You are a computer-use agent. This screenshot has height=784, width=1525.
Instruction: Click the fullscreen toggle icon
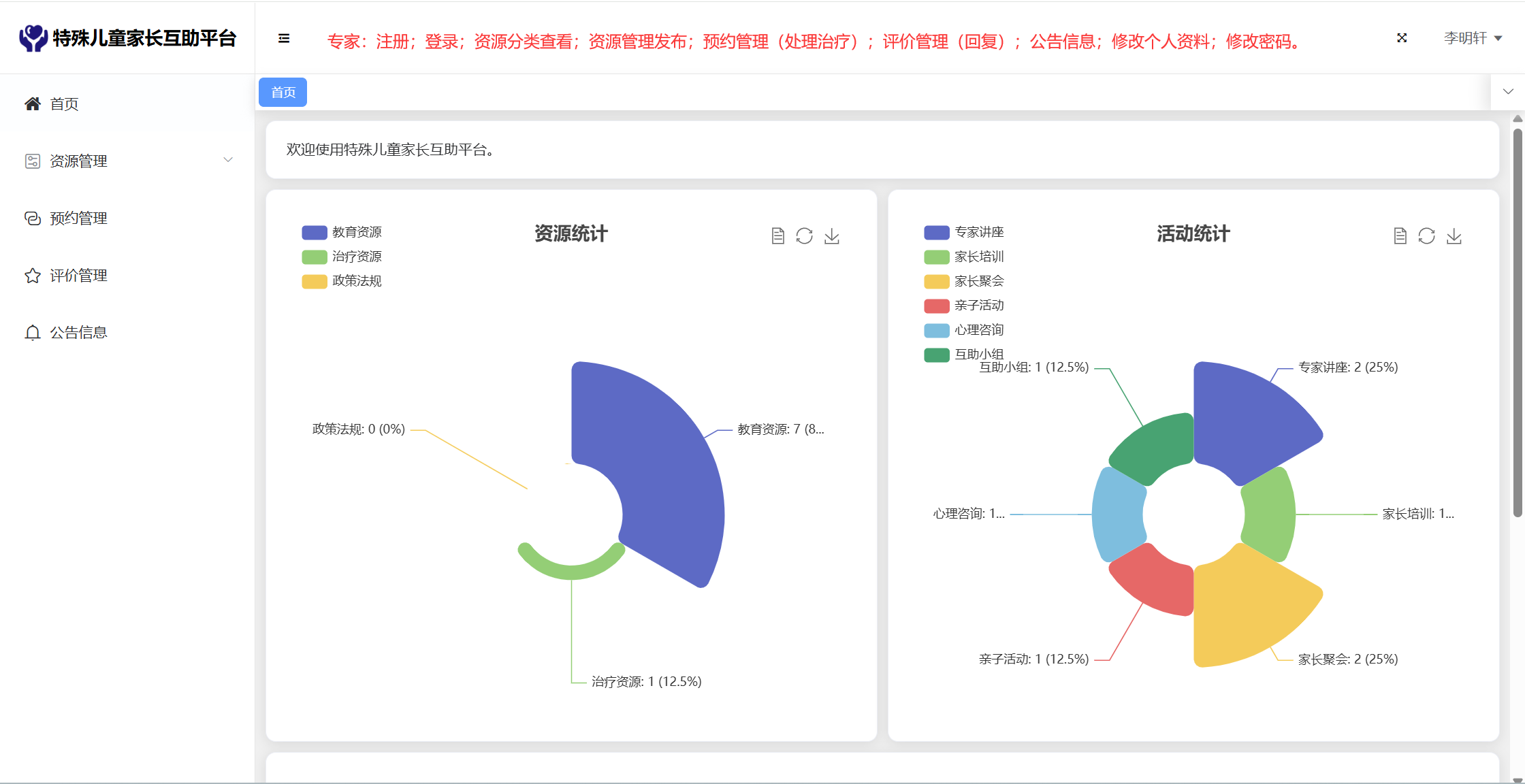pos(1402,38)
